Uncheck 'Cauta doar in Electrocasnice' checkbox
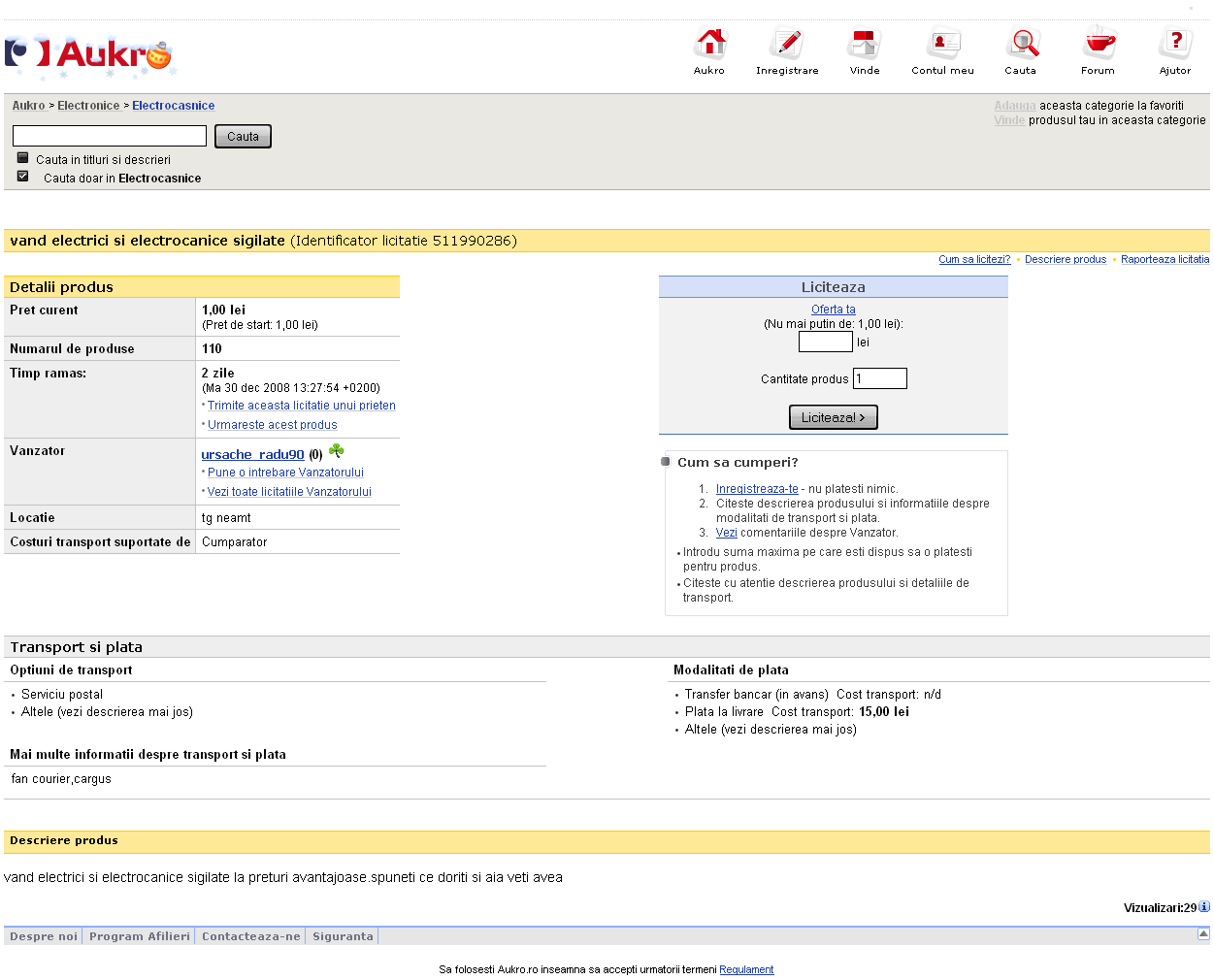The image size is (1214, 980). (22, 177)
